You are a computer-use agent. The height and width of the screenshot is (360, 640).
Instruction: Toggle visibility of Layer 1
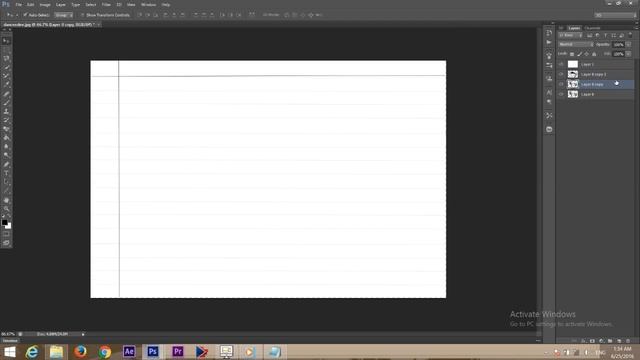(561, 64)
